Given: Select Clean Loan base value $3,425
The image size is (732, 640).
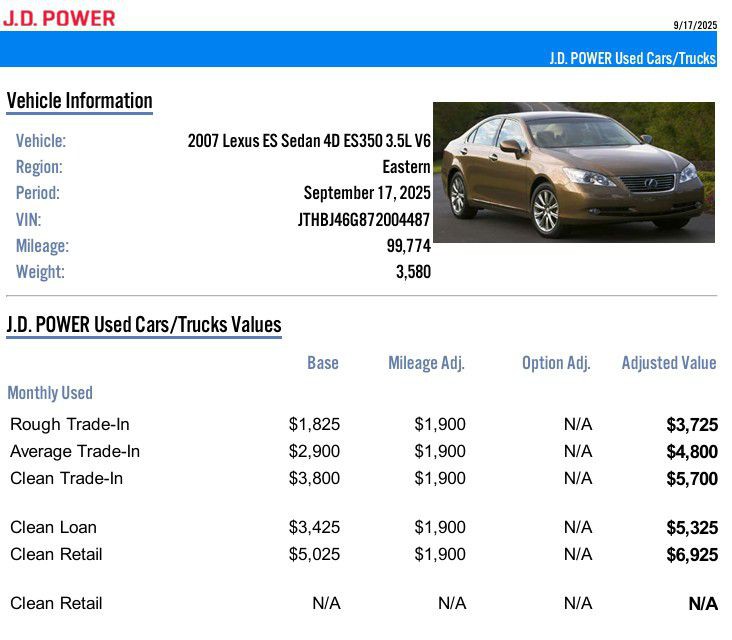Looking at the screenshot, I should pyautogui.click(x=314, y=527).
